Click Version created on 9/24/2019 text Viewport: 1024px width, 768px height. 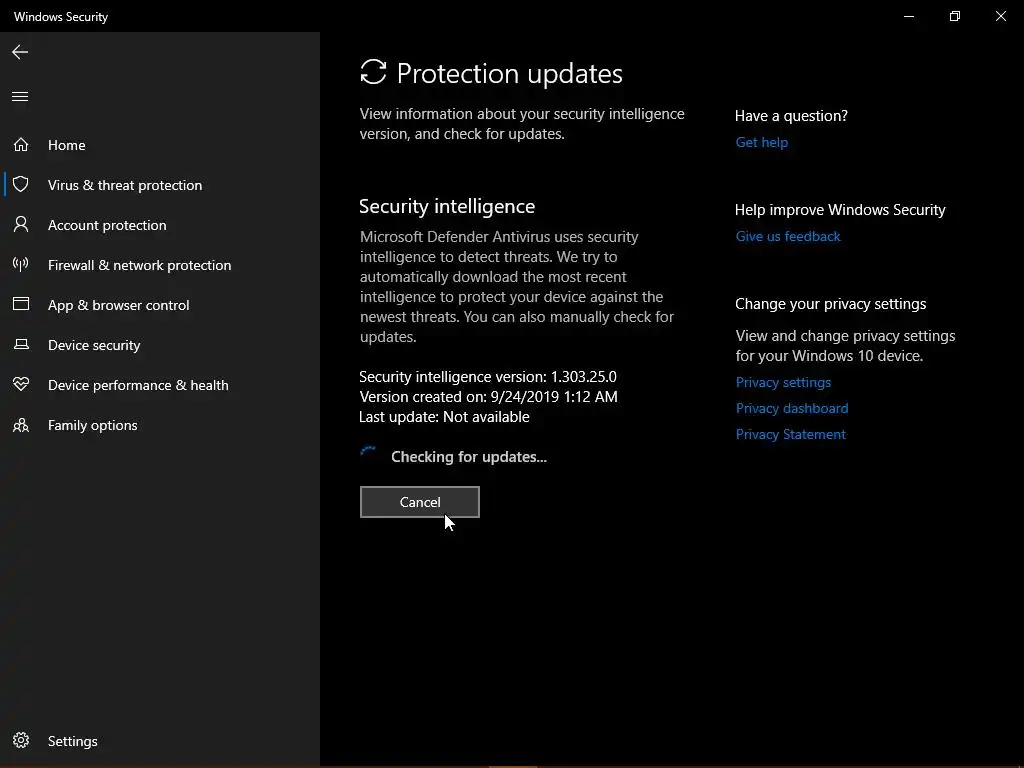pyautogui.click(x=488, y=396)
